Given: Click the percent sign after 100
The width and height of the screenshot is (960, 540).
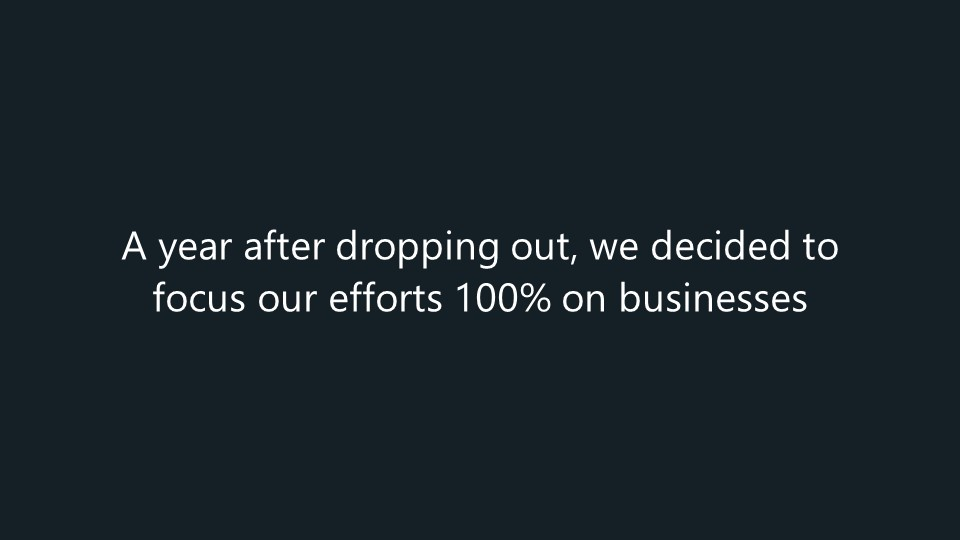Looking at the screenshot, I should point(536,299).
